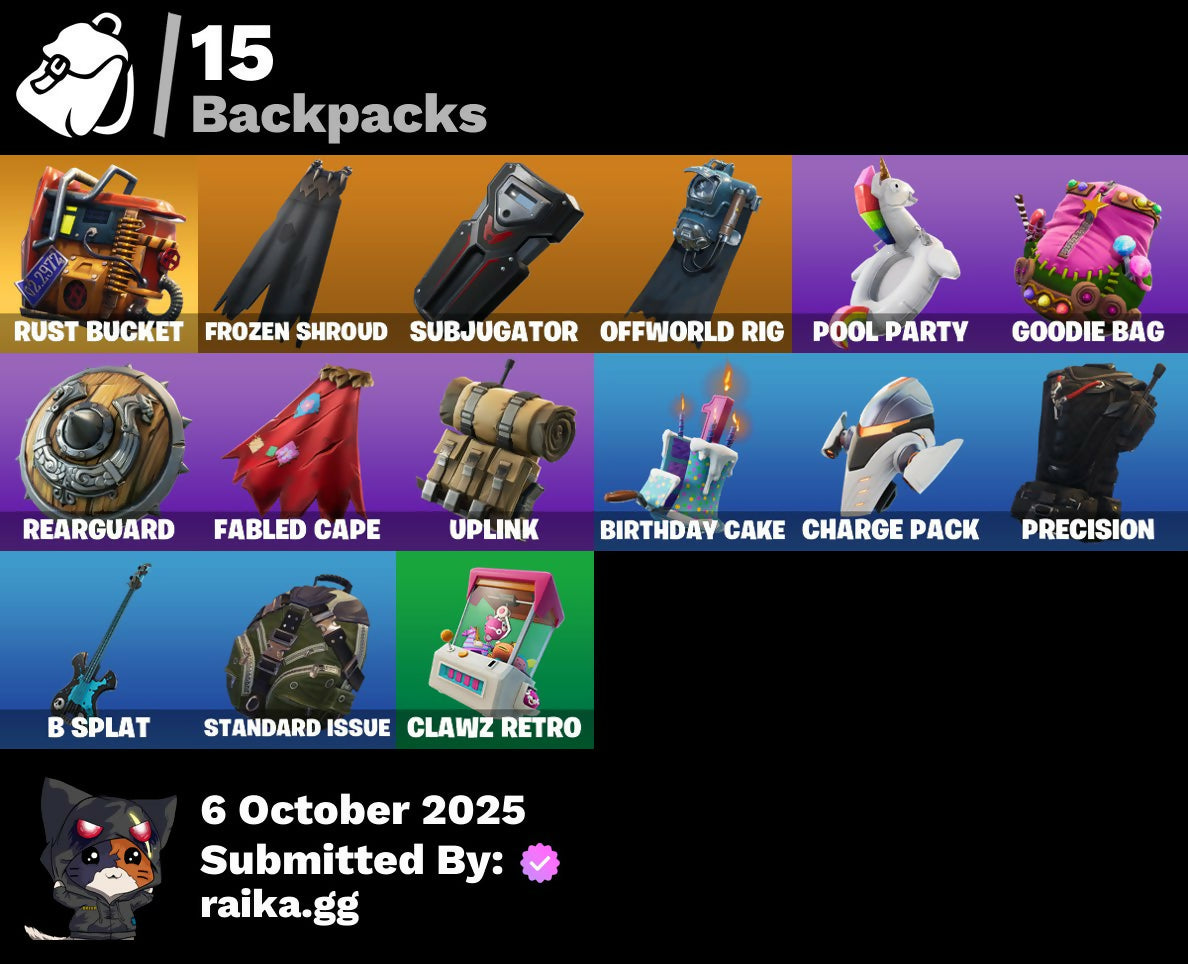Click the 15 Backpacks heading
Viewport: 1188px width, 964px height.
click(339, 80)
